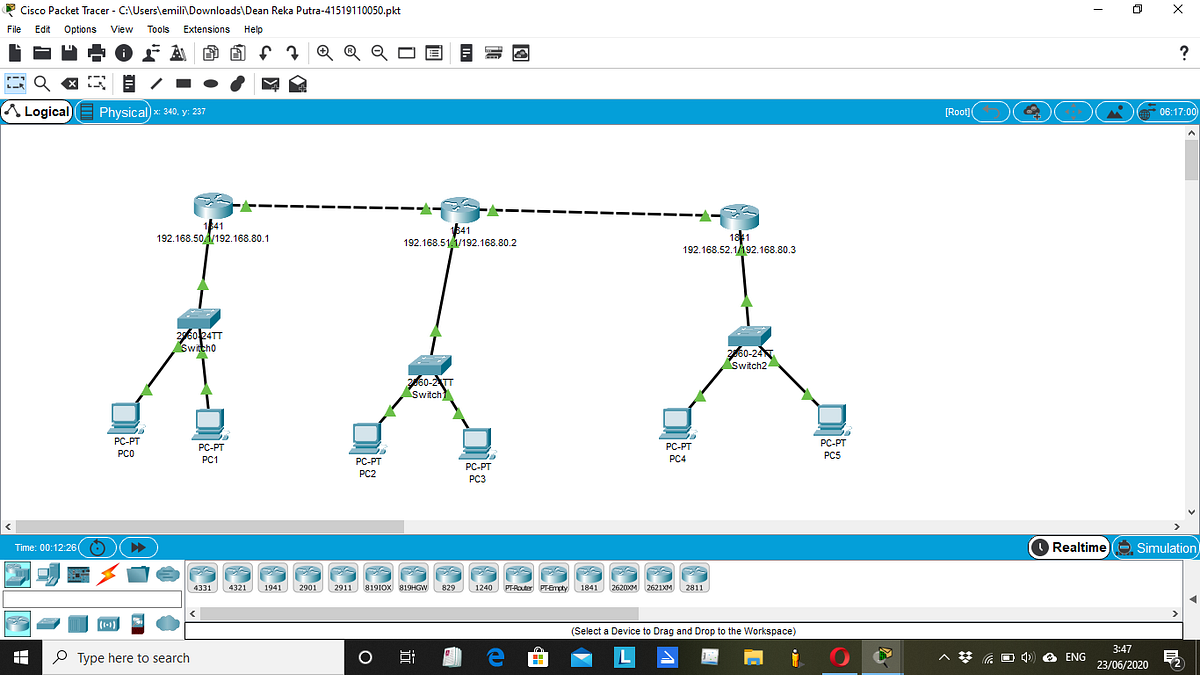
Task: Click the Paste clipboard icon
Action: coord(239,53)
